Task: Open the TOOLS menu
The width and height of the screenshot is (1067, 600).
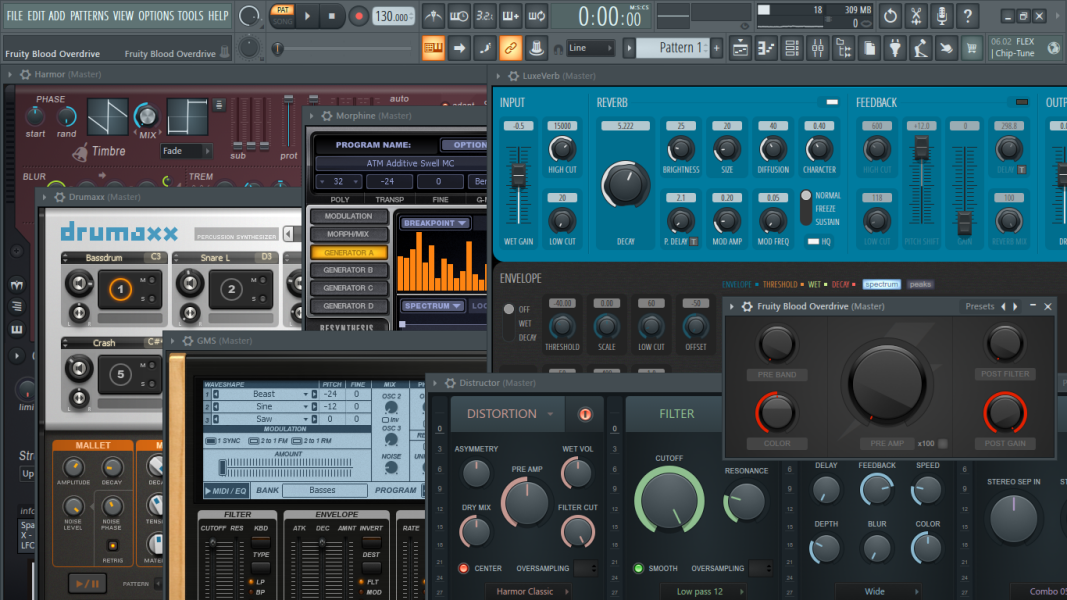Action: click(x=191, y=16)
